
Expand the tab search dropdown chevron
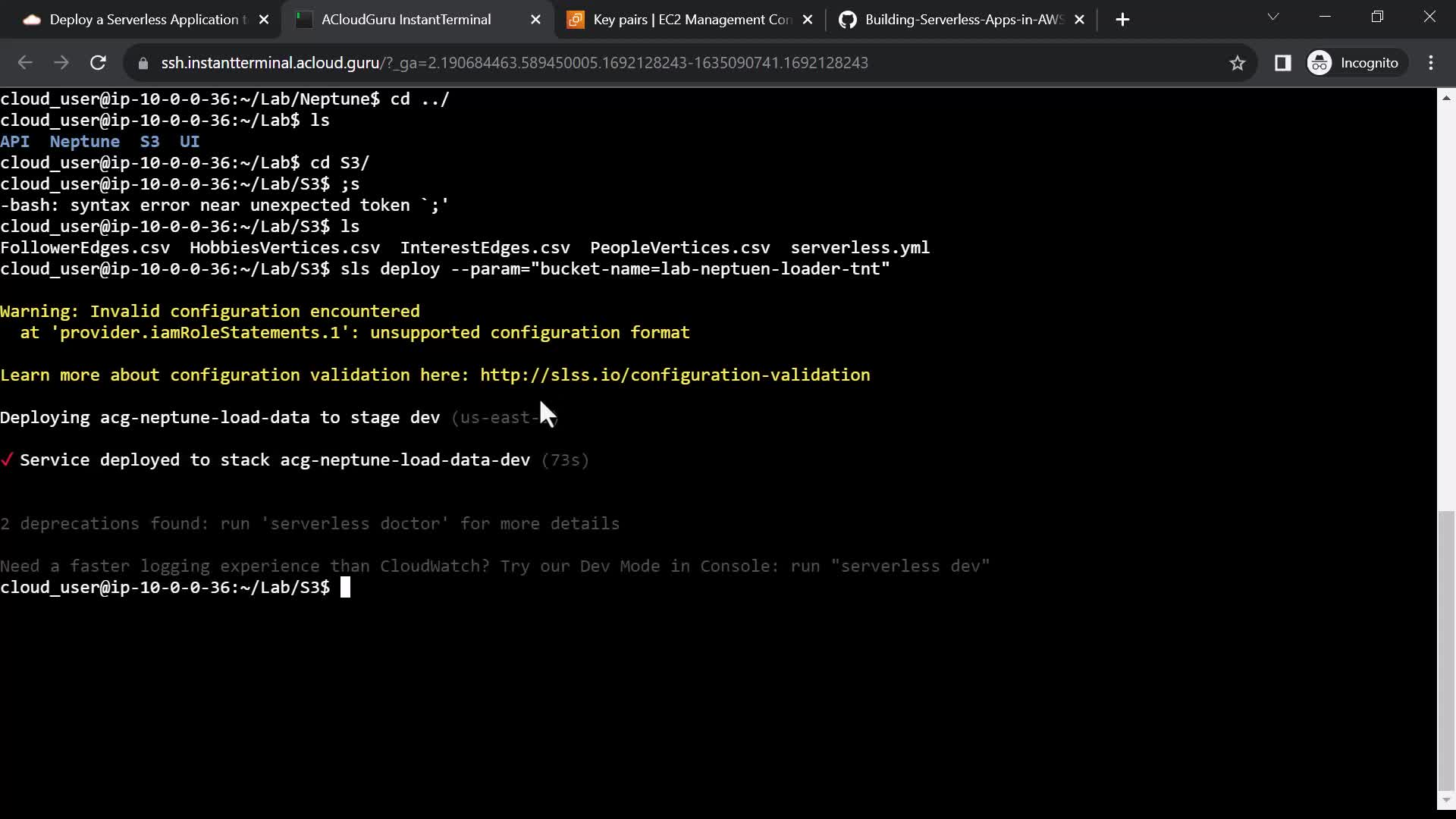click(x=1273, y=17)
